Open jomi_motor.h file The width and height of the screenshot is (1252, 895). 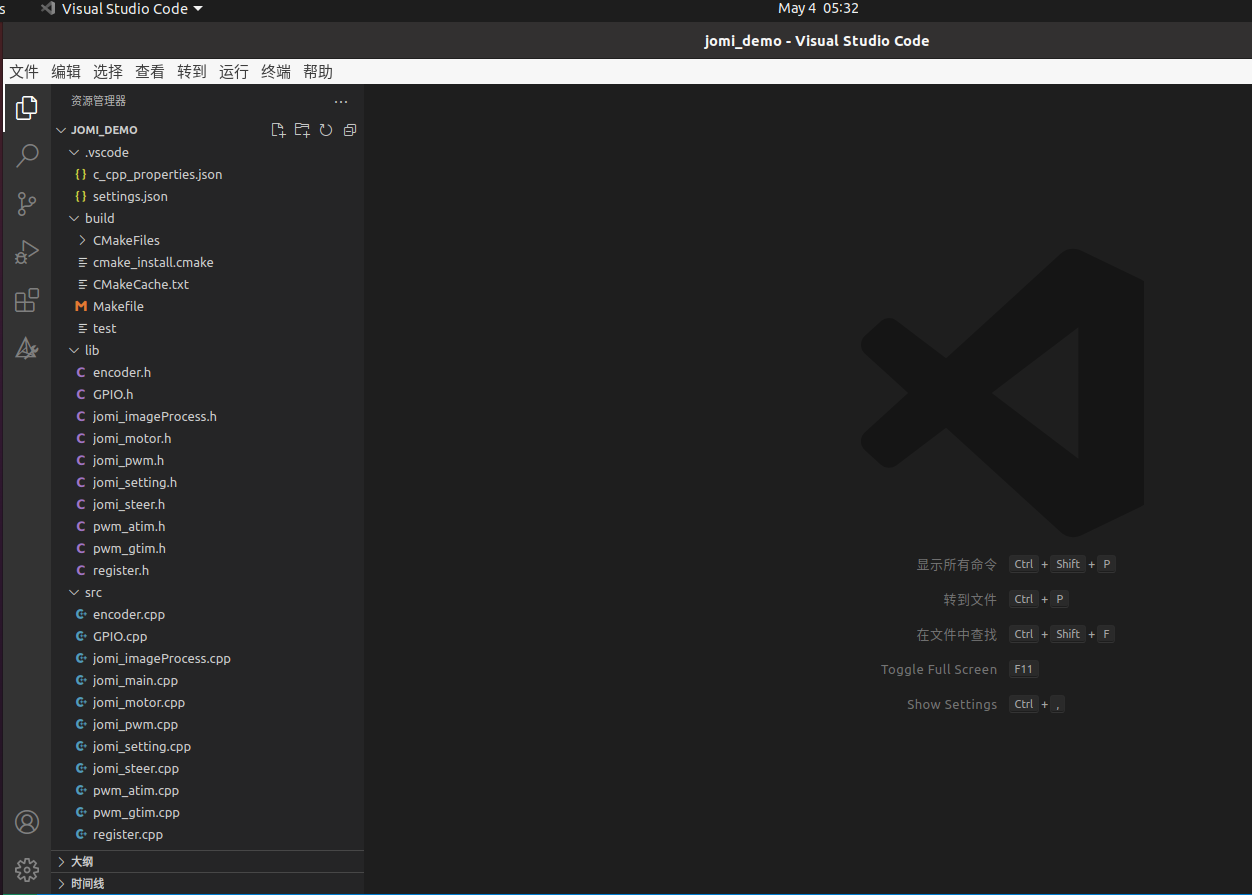click(207, 438)
